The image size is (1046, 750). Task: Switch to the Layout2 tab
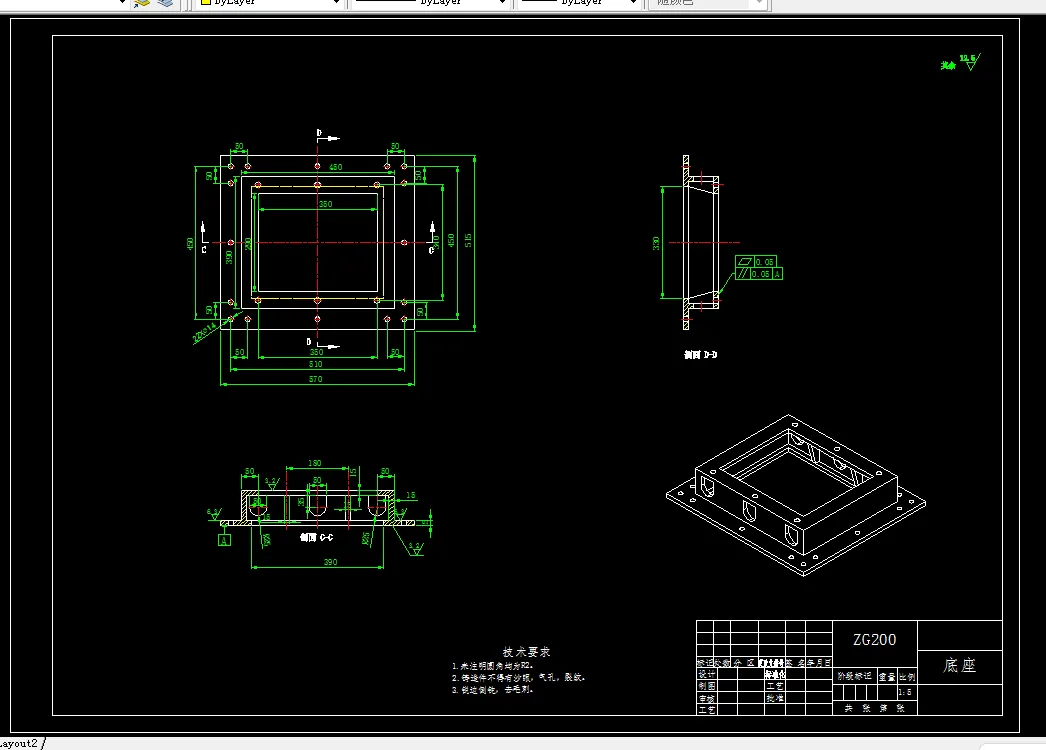click(19, 743)
